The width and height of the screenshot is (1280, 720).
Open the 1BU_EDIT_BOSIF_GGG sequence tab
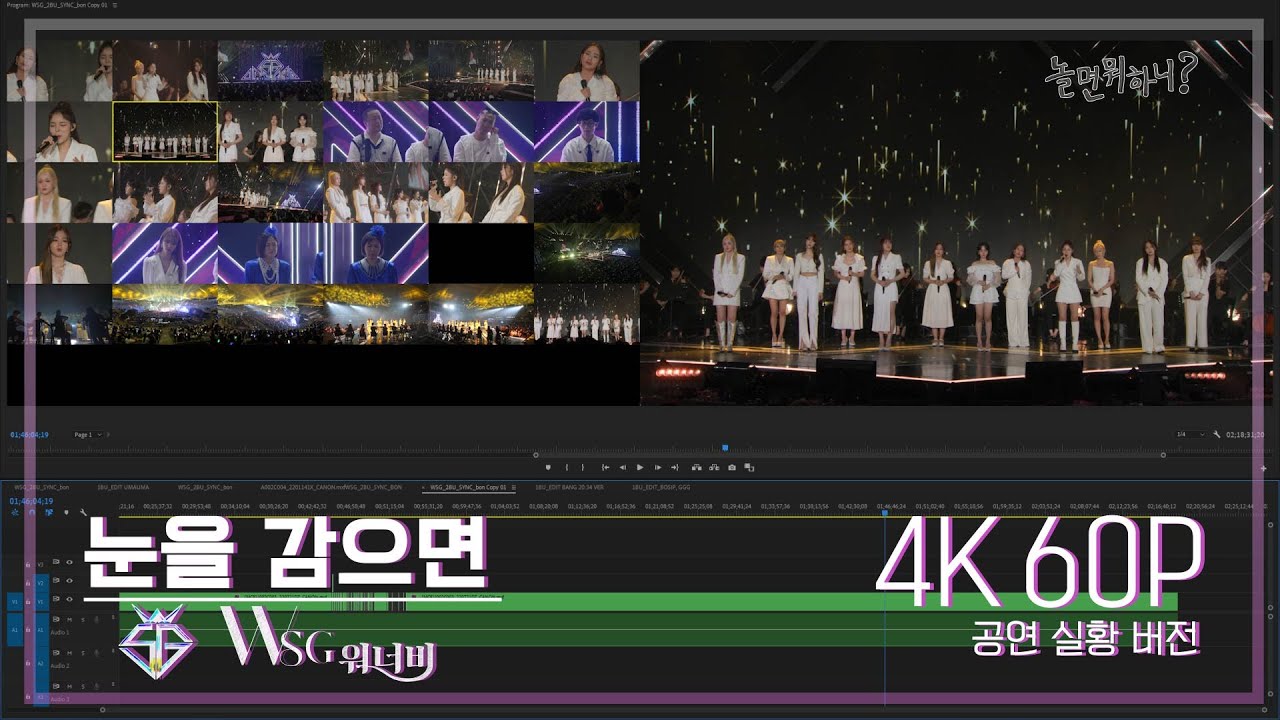(661, 488)
